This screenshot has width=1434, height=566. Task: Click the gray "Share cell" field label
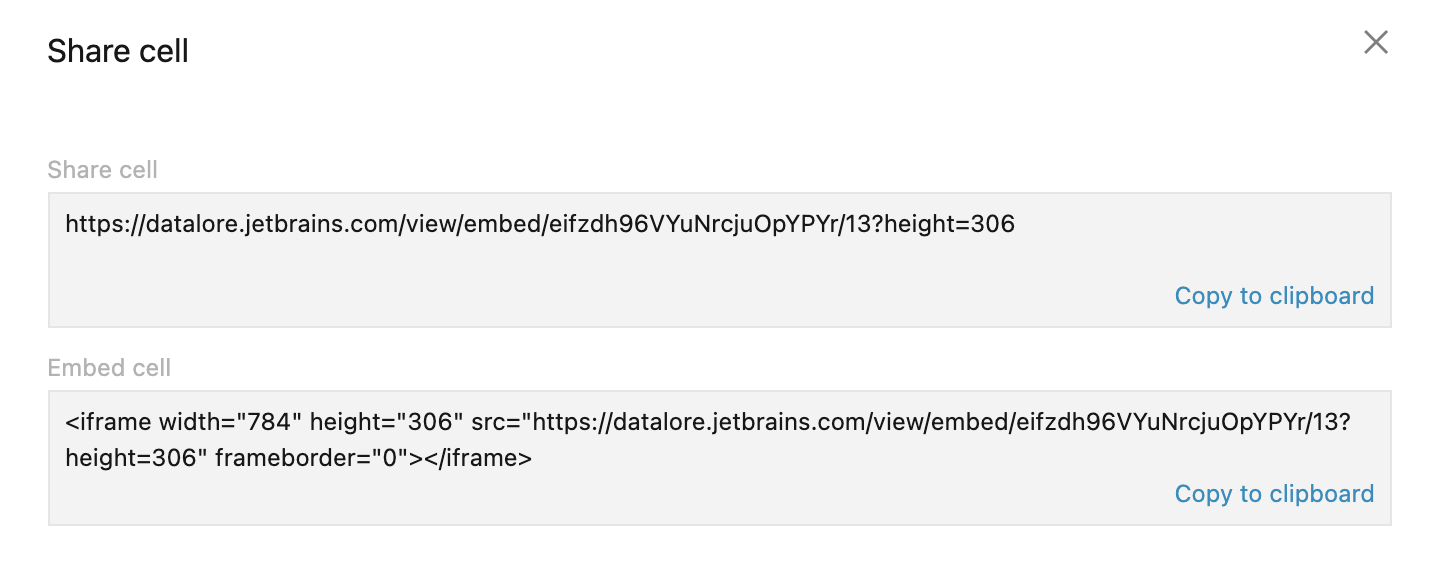(102, 170)
